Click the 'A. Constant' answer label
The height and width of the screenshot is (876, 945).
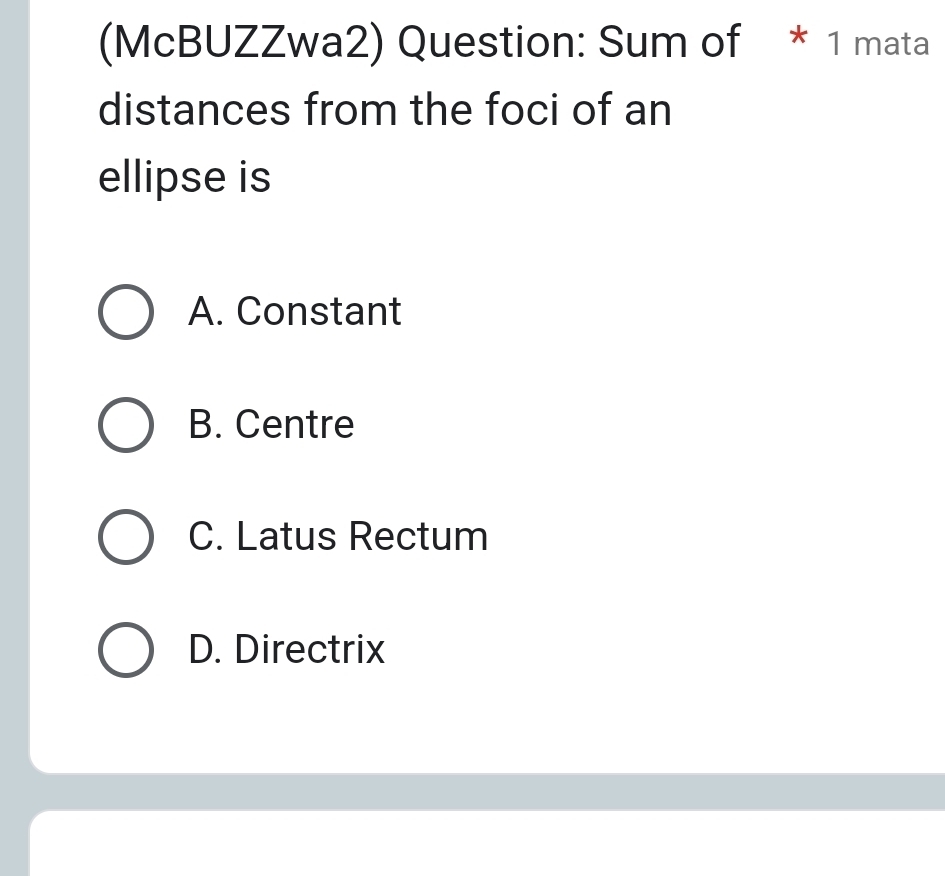point(294,312)
